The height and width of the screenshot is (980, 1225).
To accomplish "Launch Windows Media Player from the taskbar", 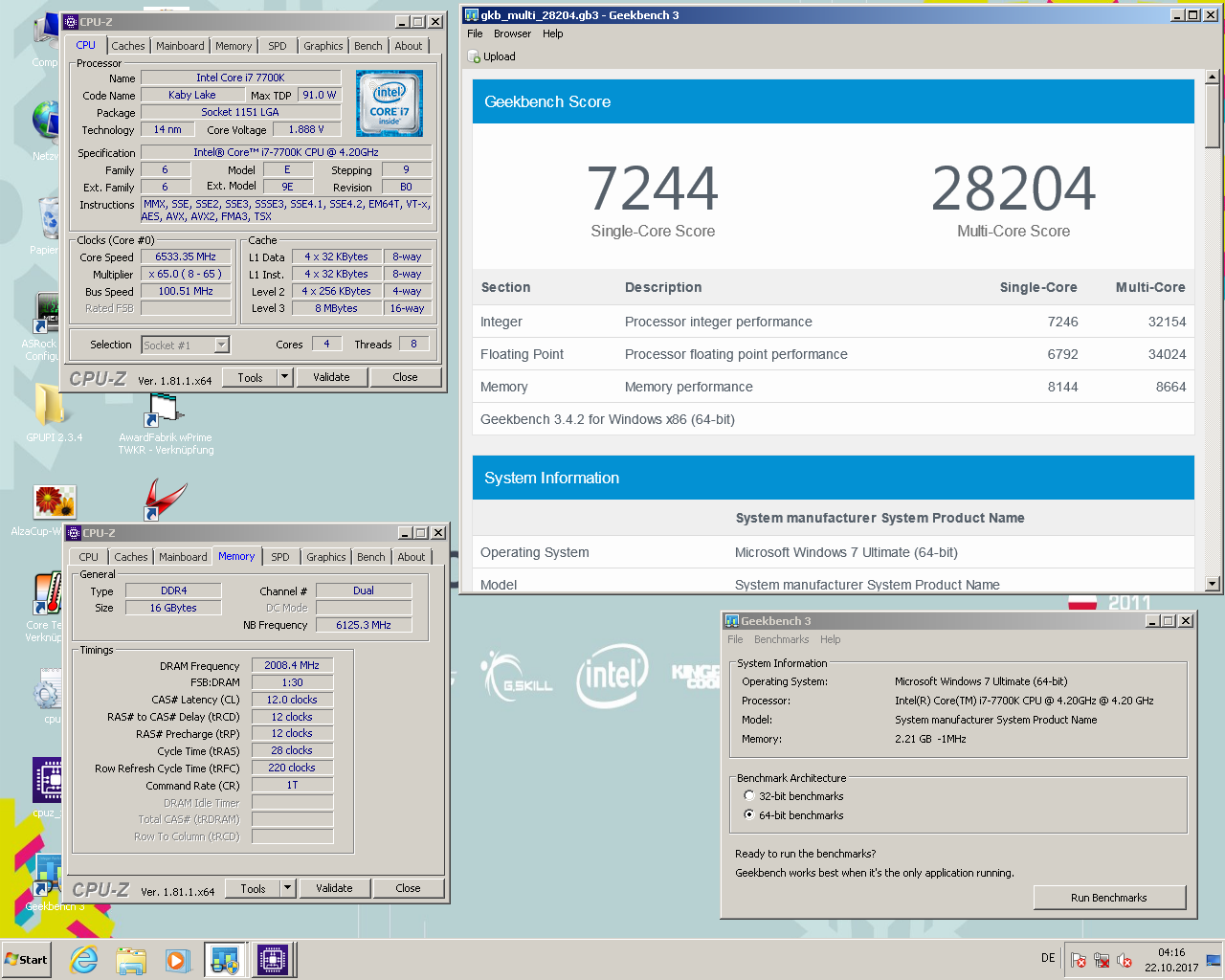I will click(177, 960).
